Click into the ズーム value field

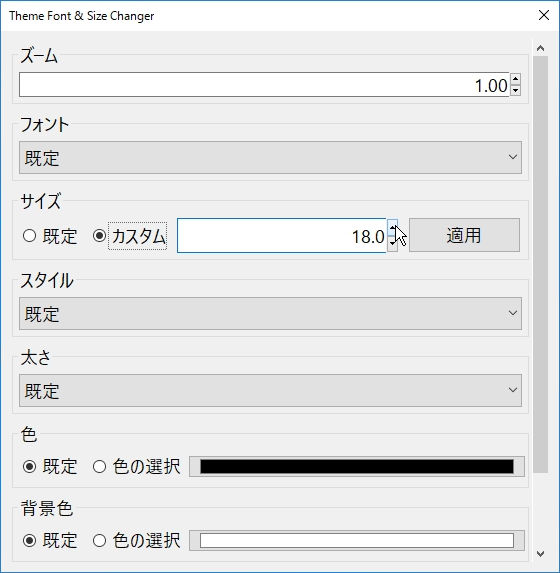pyautogui.click(x=265, y=85)
